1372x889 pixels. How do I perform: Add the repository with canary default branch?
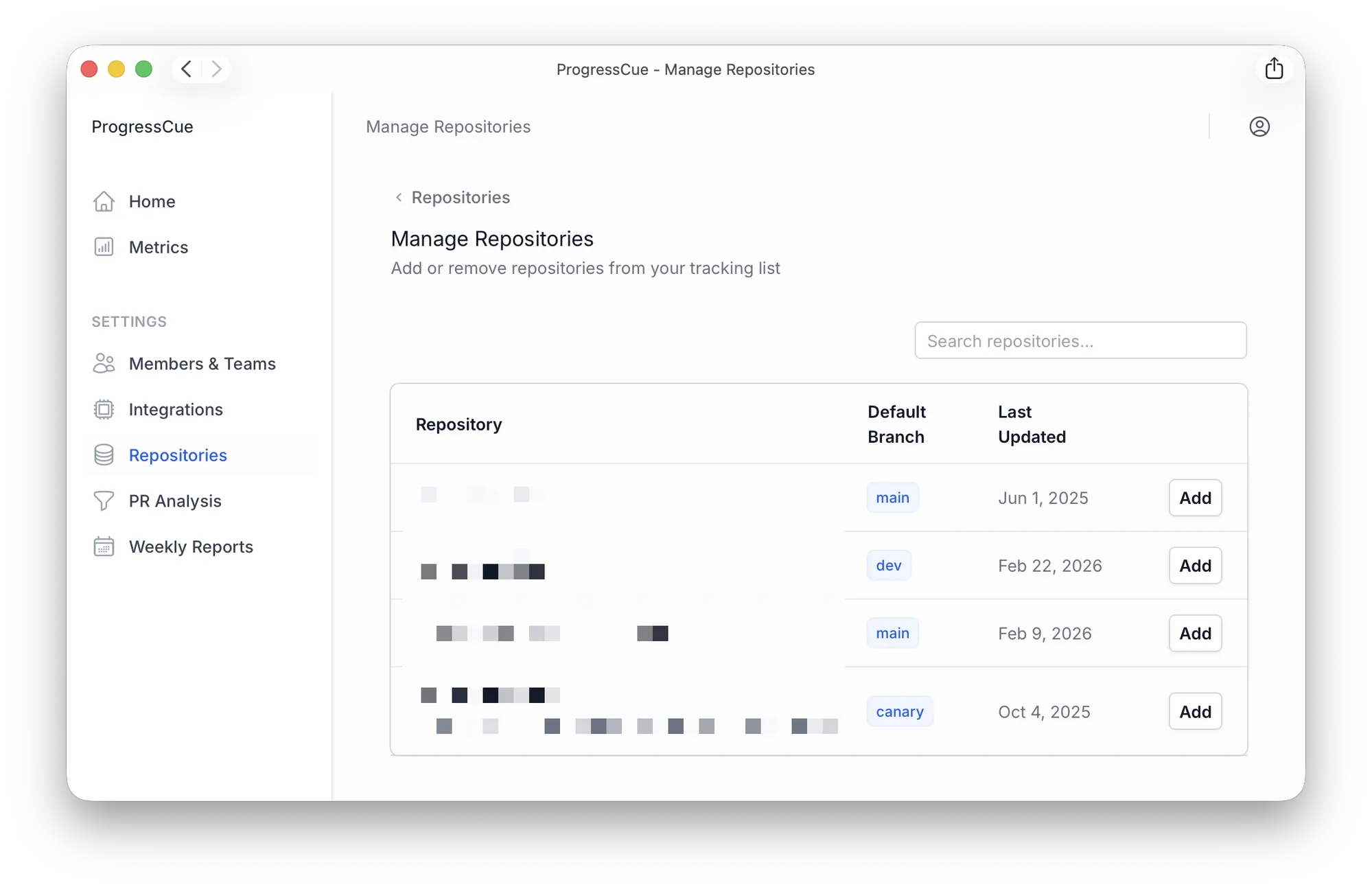tap(1194, 711)
